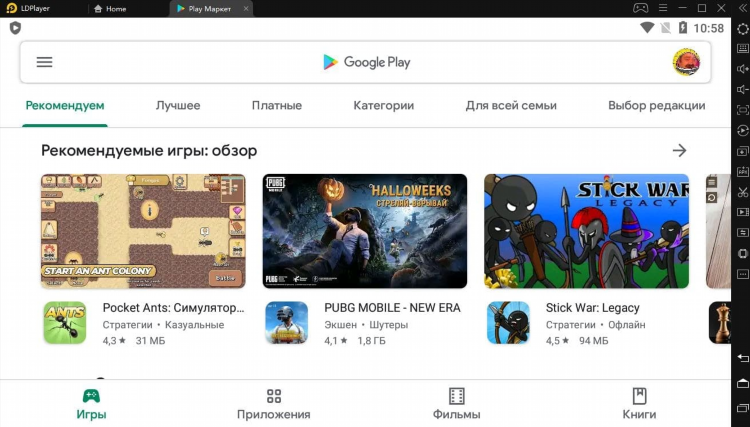Click the Android back arrow button

[x=743, y=358]
